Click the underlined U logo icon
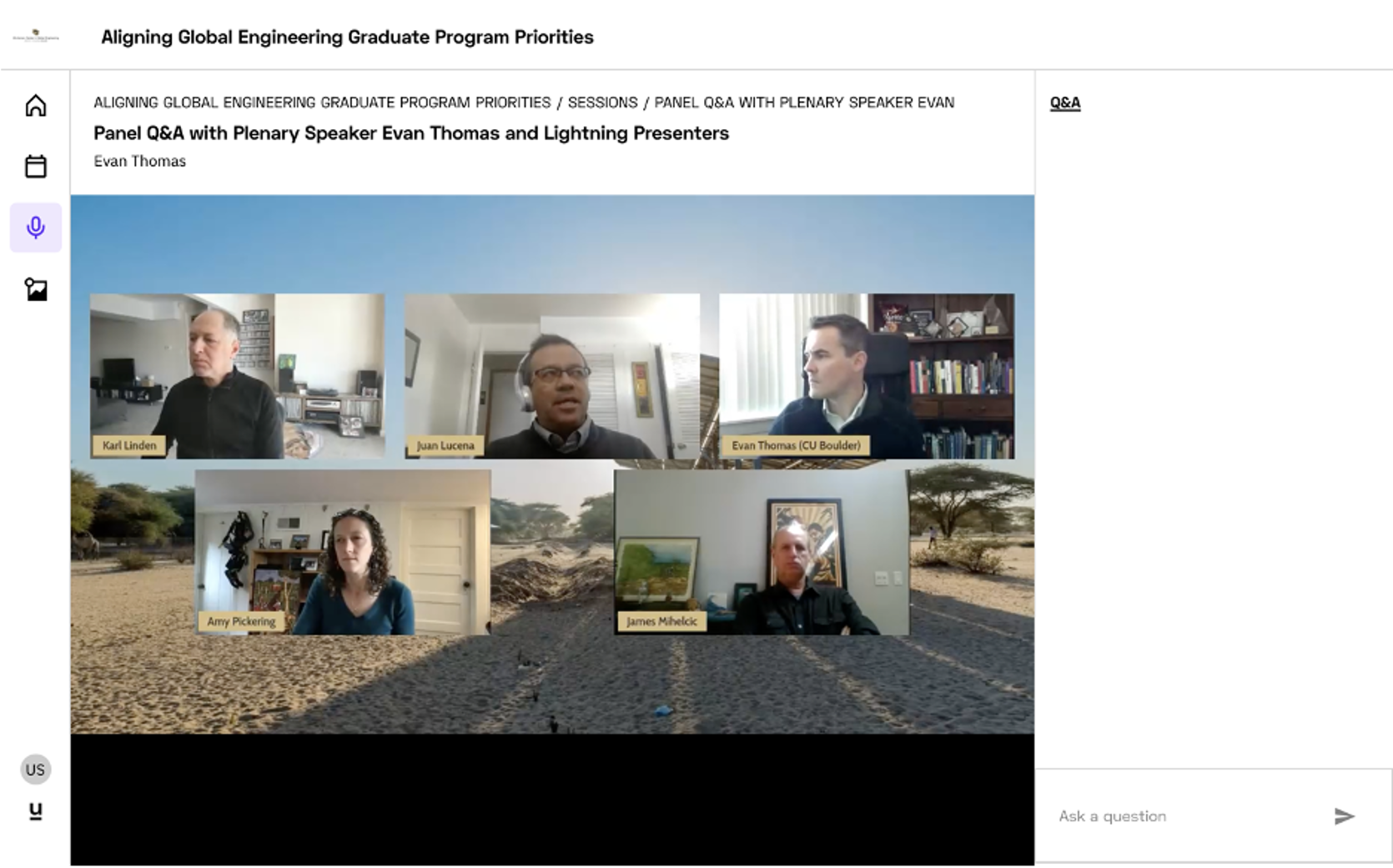The width and height of the screenshot is (1393, 868). 35,811
